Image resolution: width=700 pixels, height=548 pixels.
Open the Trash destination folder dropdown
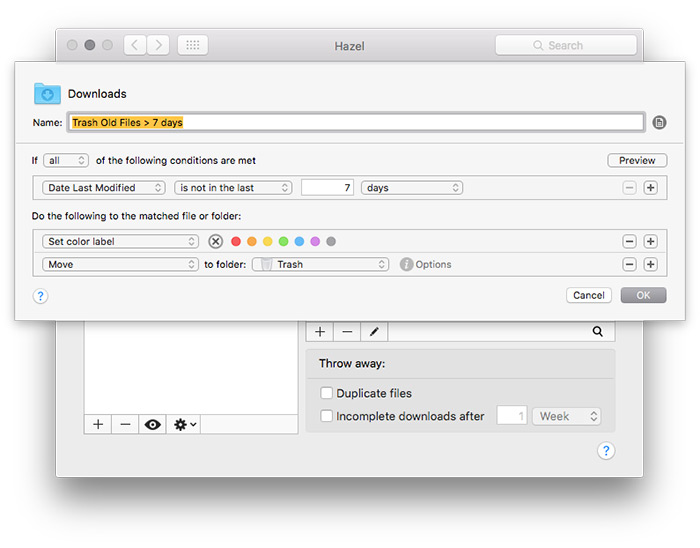click(320, 264)
